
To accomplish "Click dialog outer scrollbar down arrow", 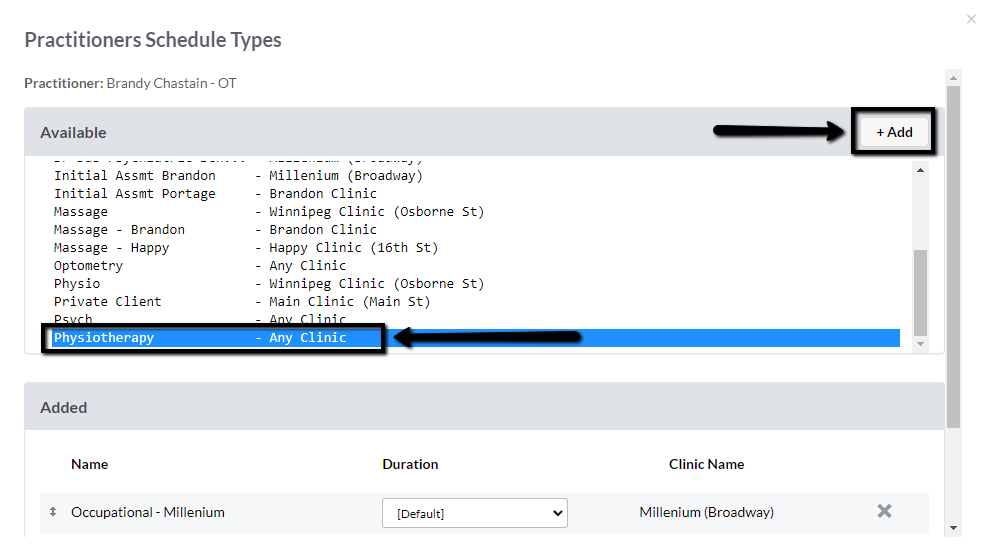I will 953,528.
